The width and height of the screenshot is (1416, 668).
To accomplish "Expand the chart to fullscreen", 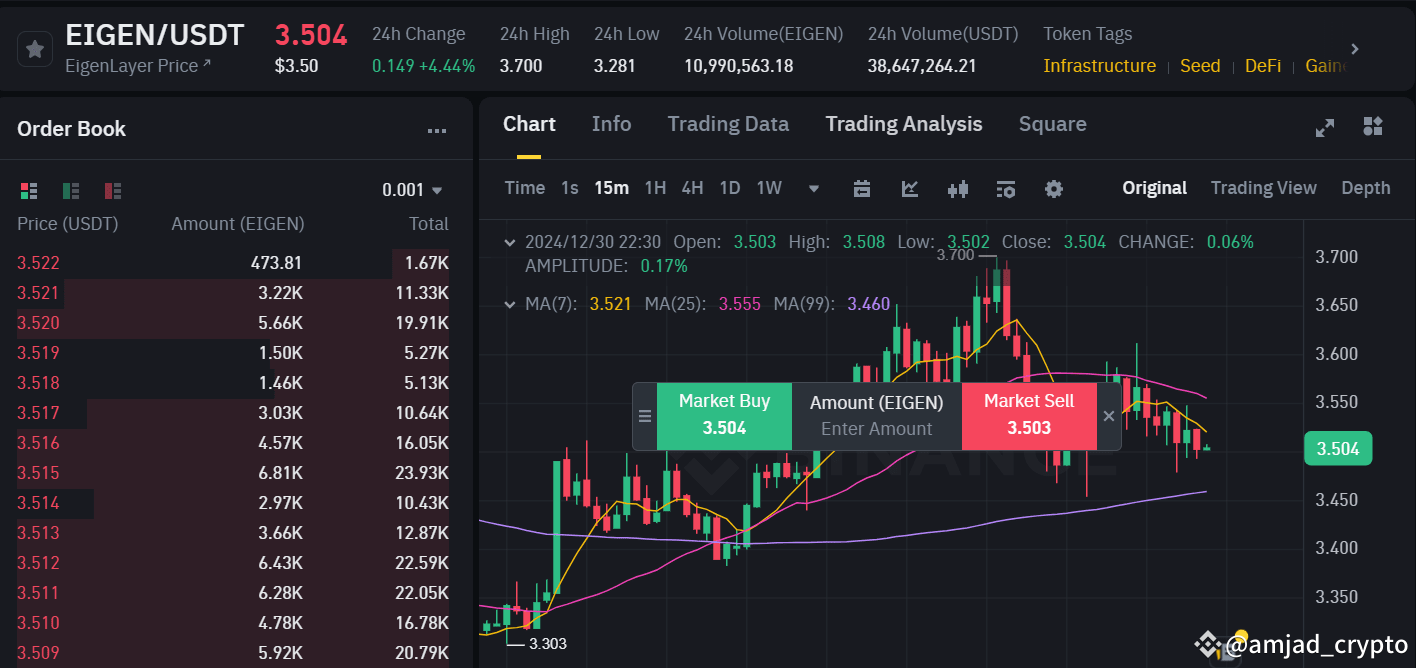I will point(1324,128).
